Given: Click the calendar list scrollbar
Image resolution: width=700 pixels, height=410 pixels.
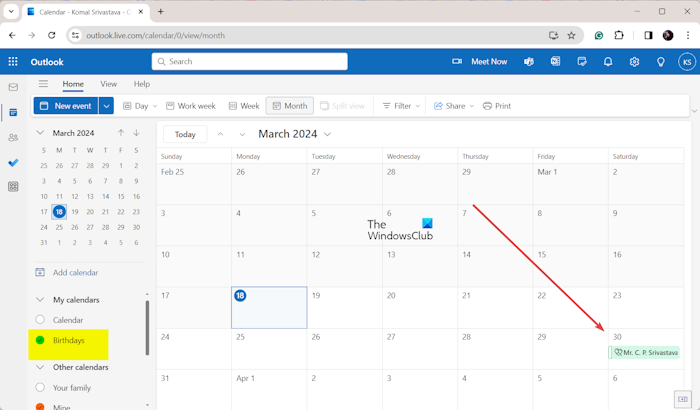Looking at the screenshot, I should click(147, 328).
